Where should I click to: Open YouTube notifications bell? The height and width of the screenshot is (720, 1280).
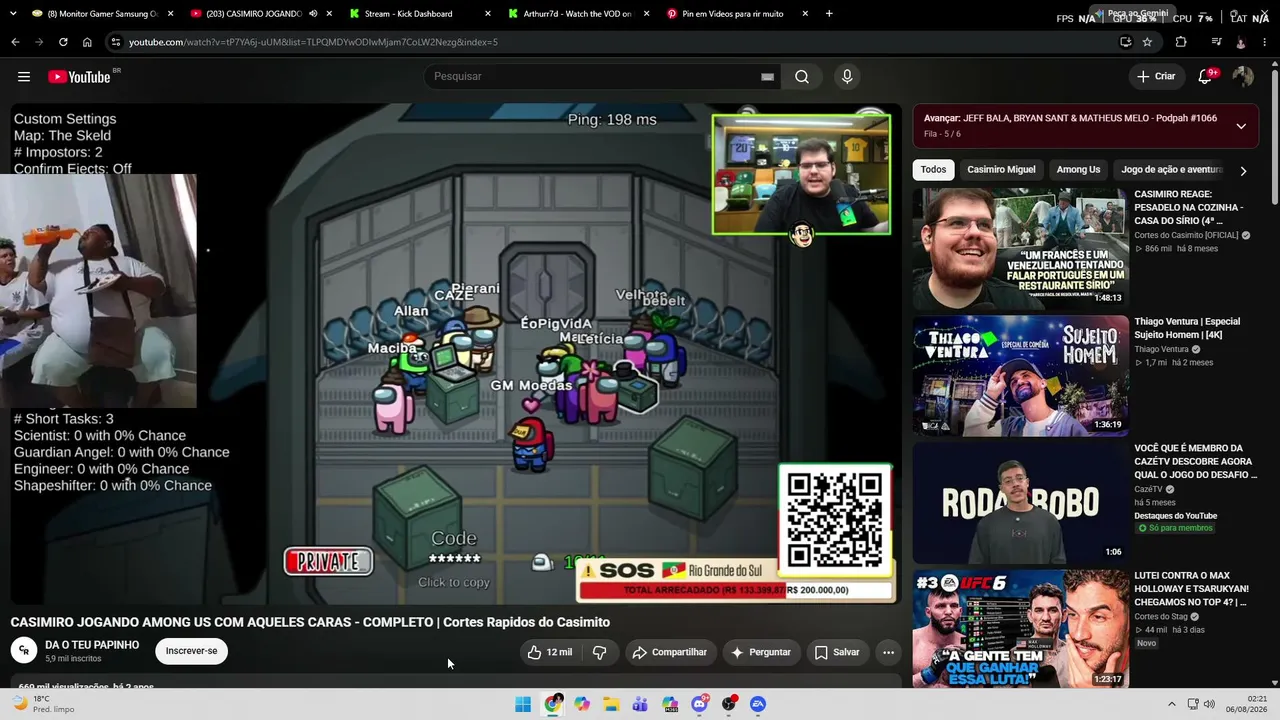[1206, 77]
